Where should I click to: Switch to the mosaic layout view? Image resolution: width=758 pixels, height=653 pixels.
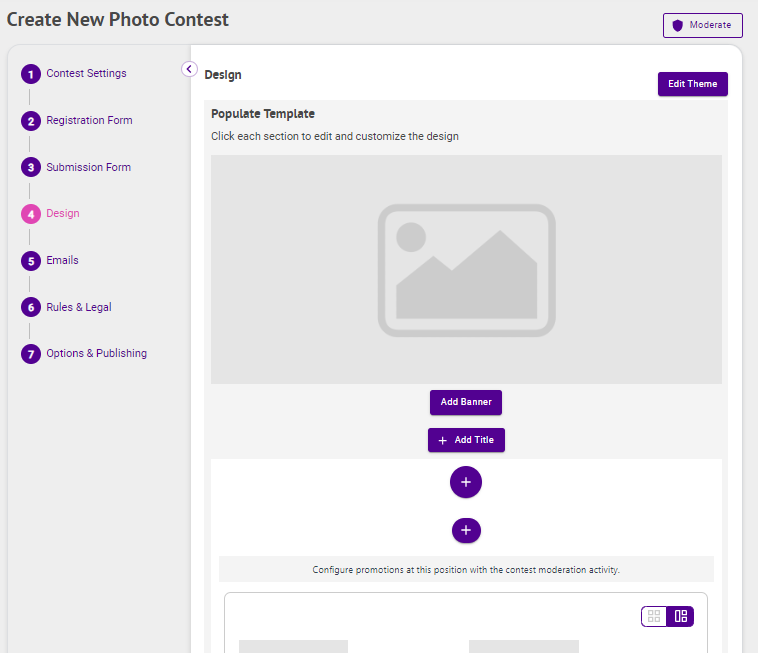click(x=680, y=616)
